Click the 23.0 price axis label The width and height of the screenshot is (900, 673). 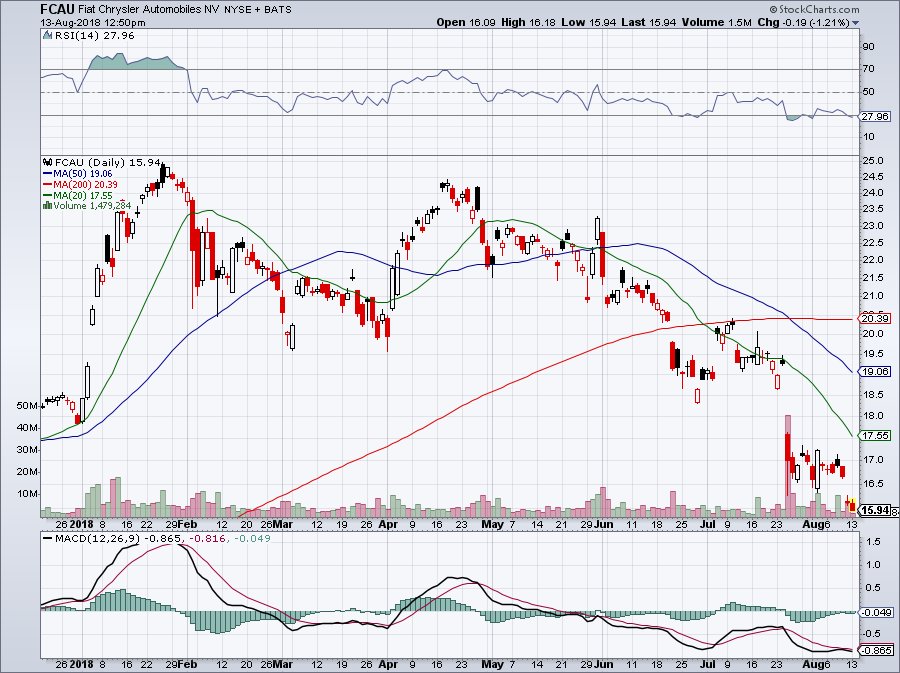click(872, 226)
